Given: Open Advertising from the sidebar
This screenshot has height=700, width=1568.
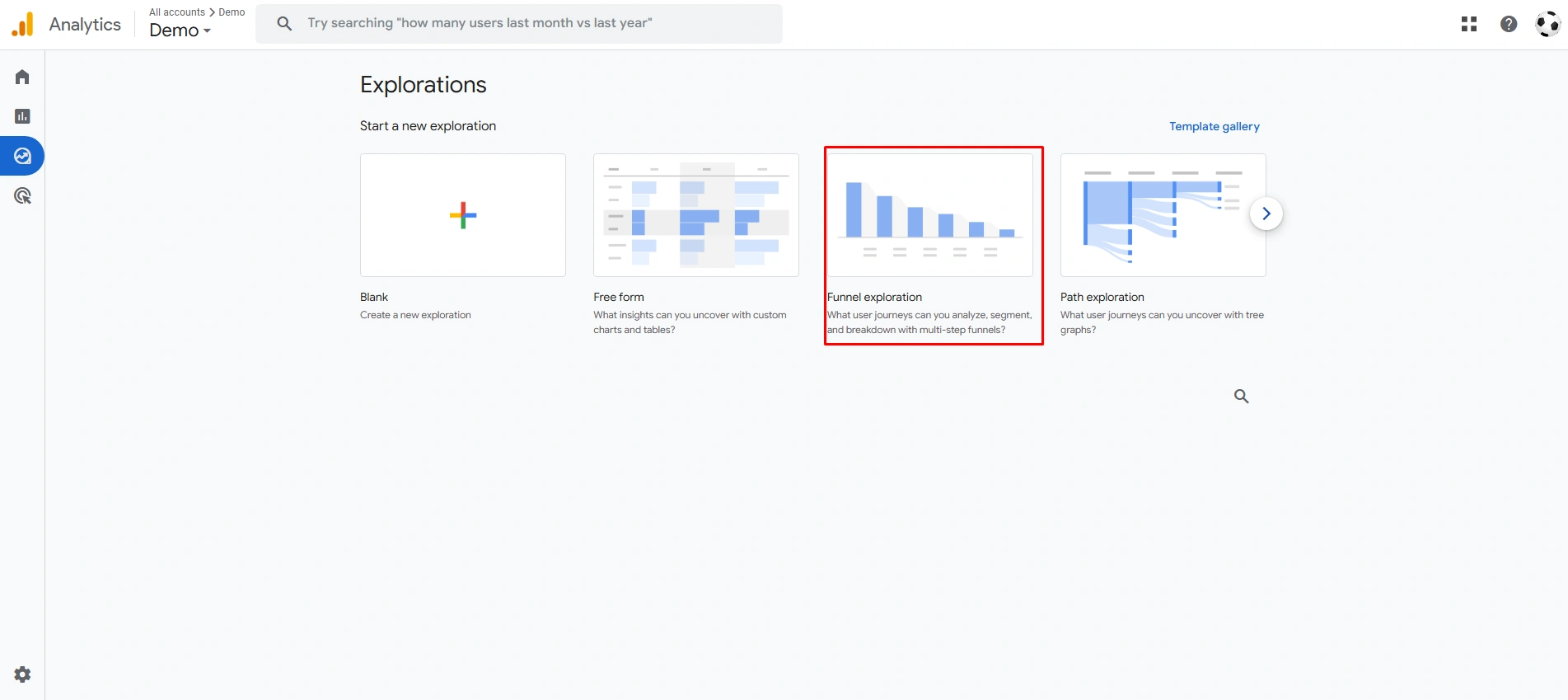Looking at the screenshot, I should pos(22,195).
